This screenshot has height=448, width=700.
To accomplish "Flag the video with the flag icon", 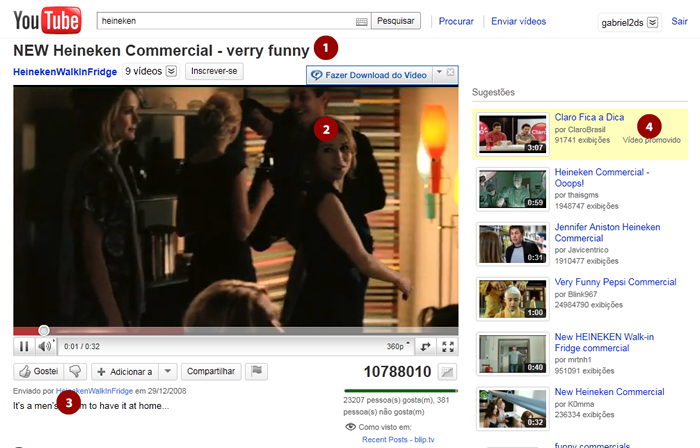I will coord(257,371).
